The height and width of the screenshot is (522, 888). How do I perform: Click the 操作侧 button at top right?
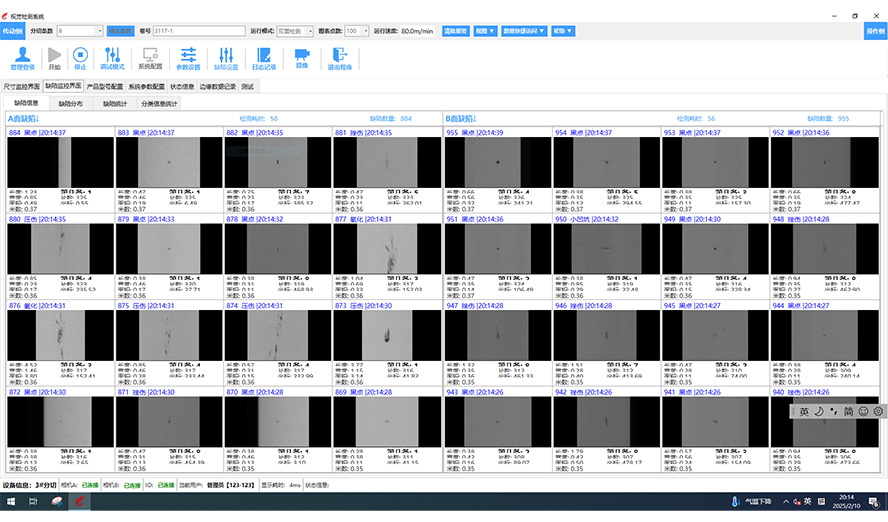click(x=875, y=31)
